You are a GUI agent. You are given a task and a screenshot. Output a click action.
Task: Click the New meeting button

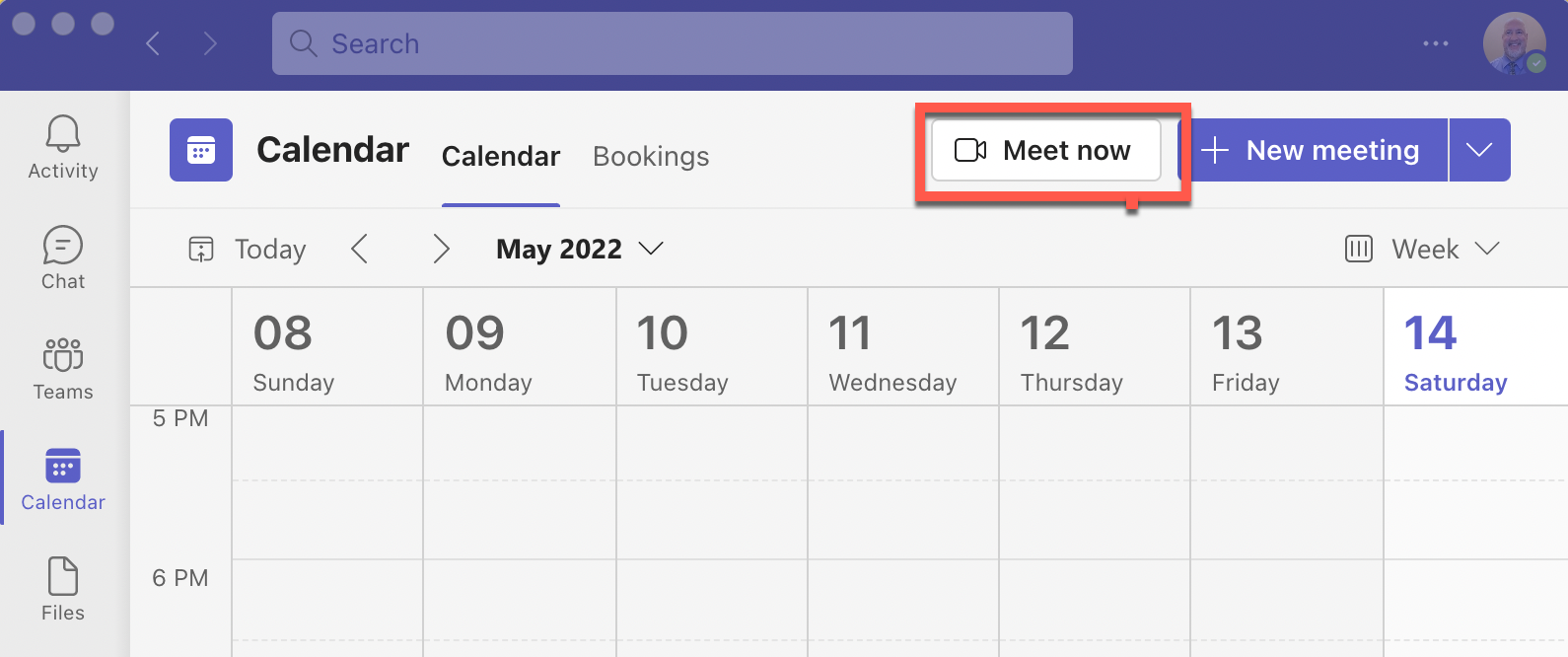[x=1317, y=150]
